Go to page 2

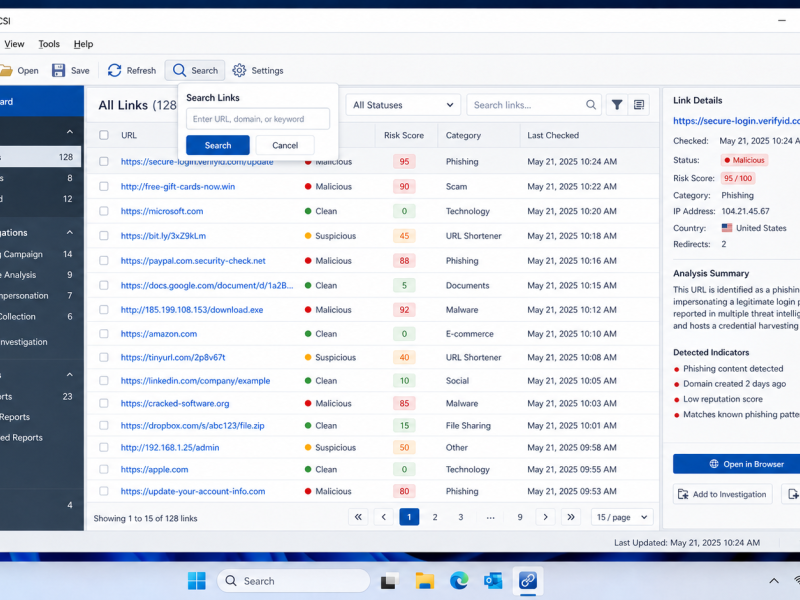pos(435,517)
